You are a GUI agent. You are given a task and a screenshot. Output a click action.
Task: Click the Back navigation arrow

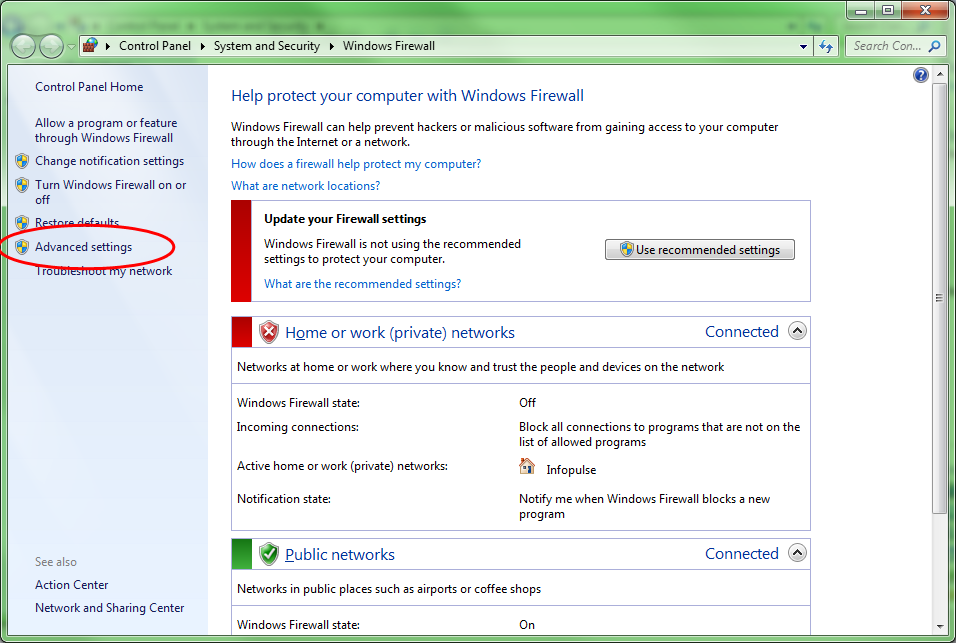click(x=24, y=46)
